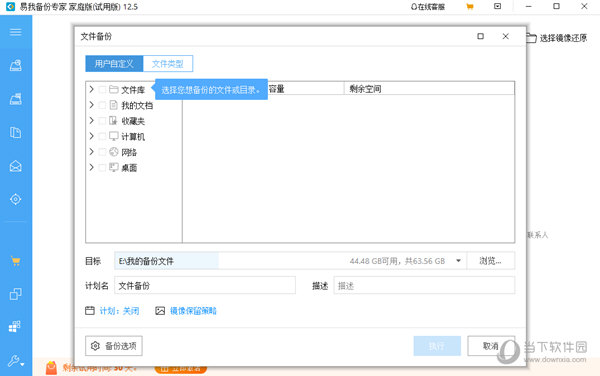Screen dimensions: 600x376
Task: Open the 镜像保留策略 link
Action: coord(193,311)
